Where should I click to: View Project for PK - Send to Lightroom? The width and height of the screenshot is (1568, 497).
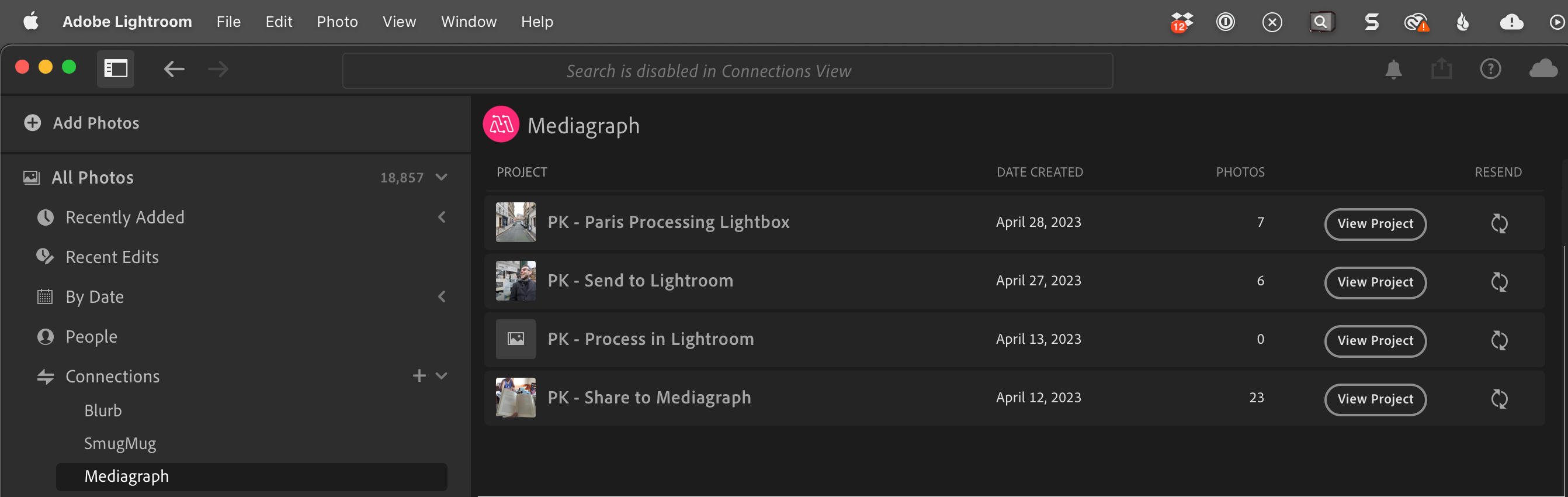click(x=1375, y=282)
